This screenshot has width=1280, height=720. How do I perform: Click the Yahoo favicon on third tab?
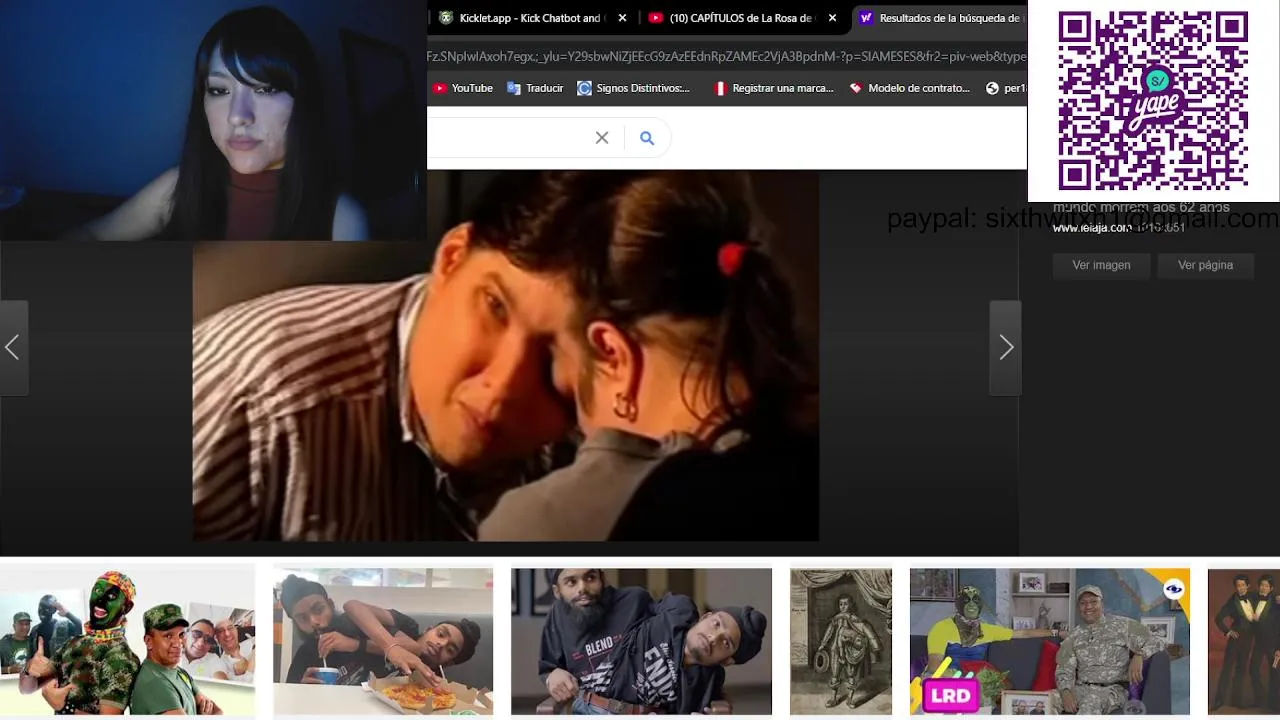866,18
